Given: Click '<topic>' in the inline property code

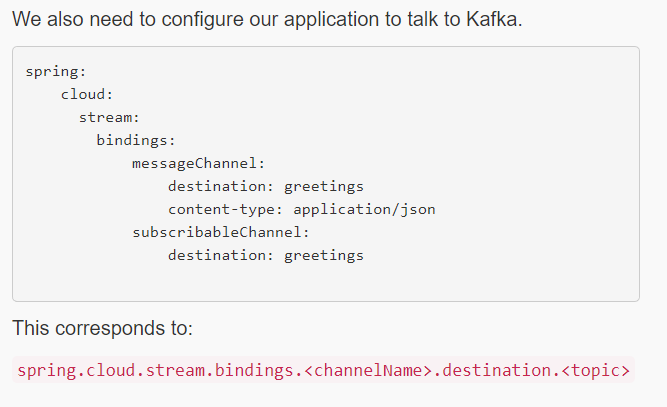Looking at the screenshot, I should [x=595, y=370].
